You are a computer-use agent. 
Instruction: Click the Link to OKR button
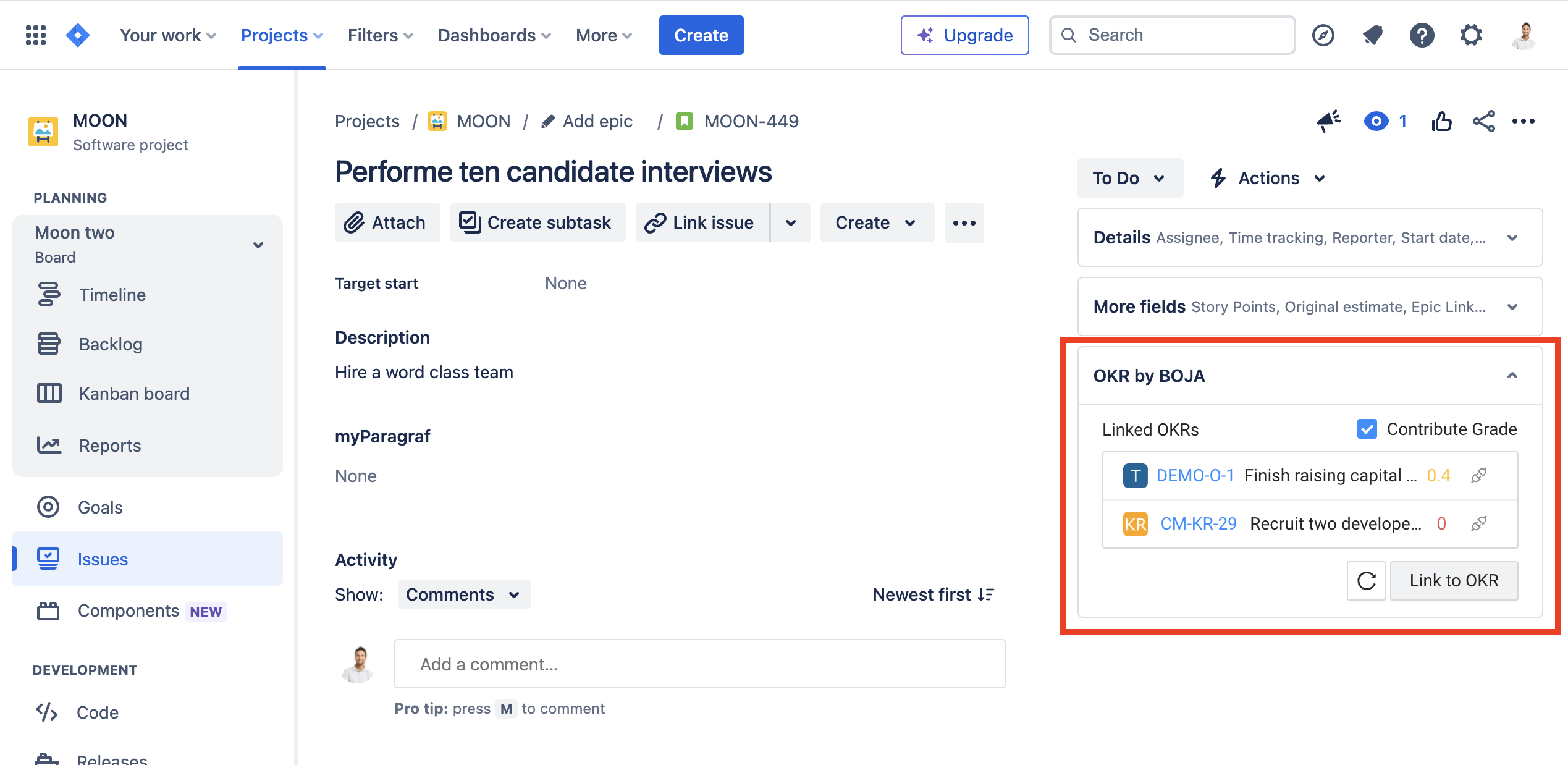[1454, 581]
